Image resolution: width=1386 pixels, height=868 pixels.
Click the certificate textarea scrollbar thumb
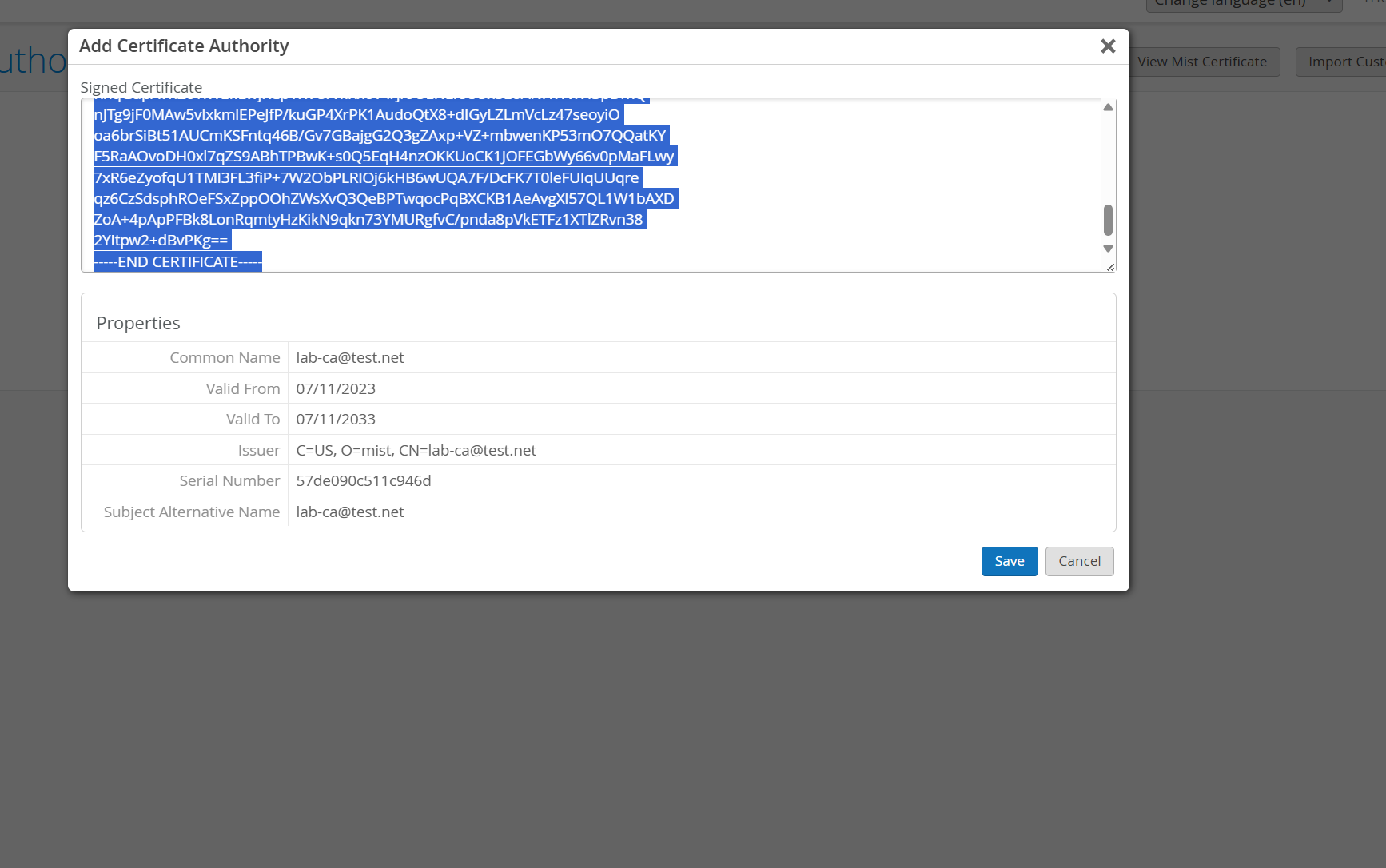tap(1108, 220)
